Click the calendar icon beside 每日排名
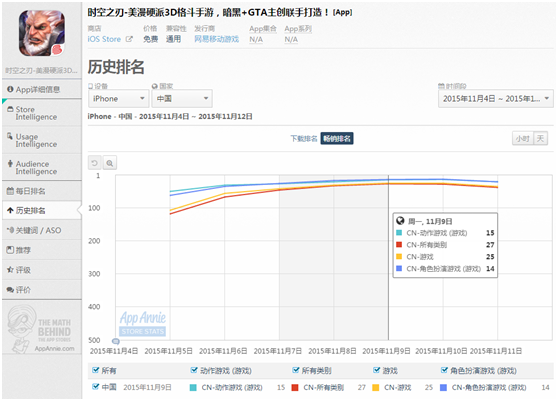The image size is (558, 401). [x=10, y=191]
